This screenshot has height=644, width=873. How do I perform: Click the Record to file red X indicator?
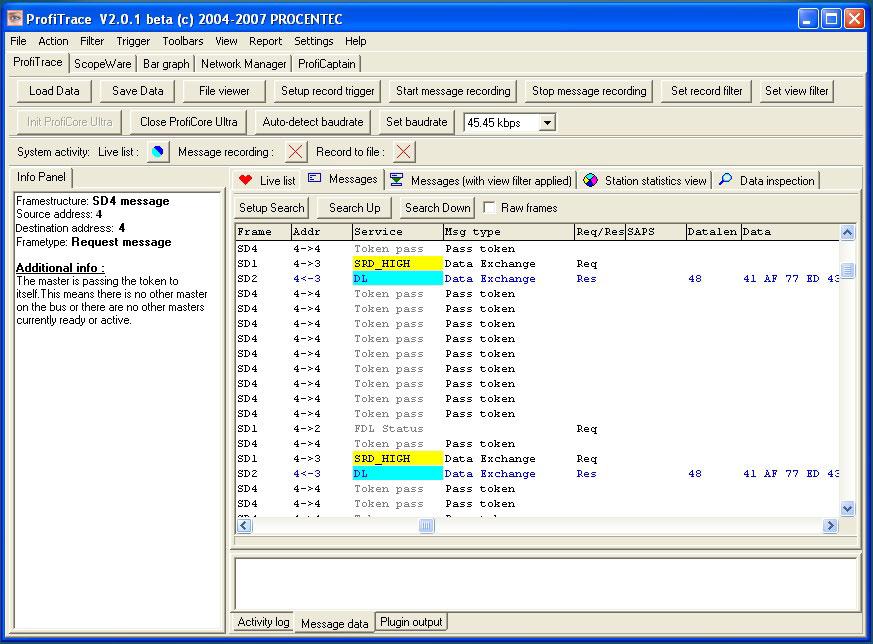point(404,151)
